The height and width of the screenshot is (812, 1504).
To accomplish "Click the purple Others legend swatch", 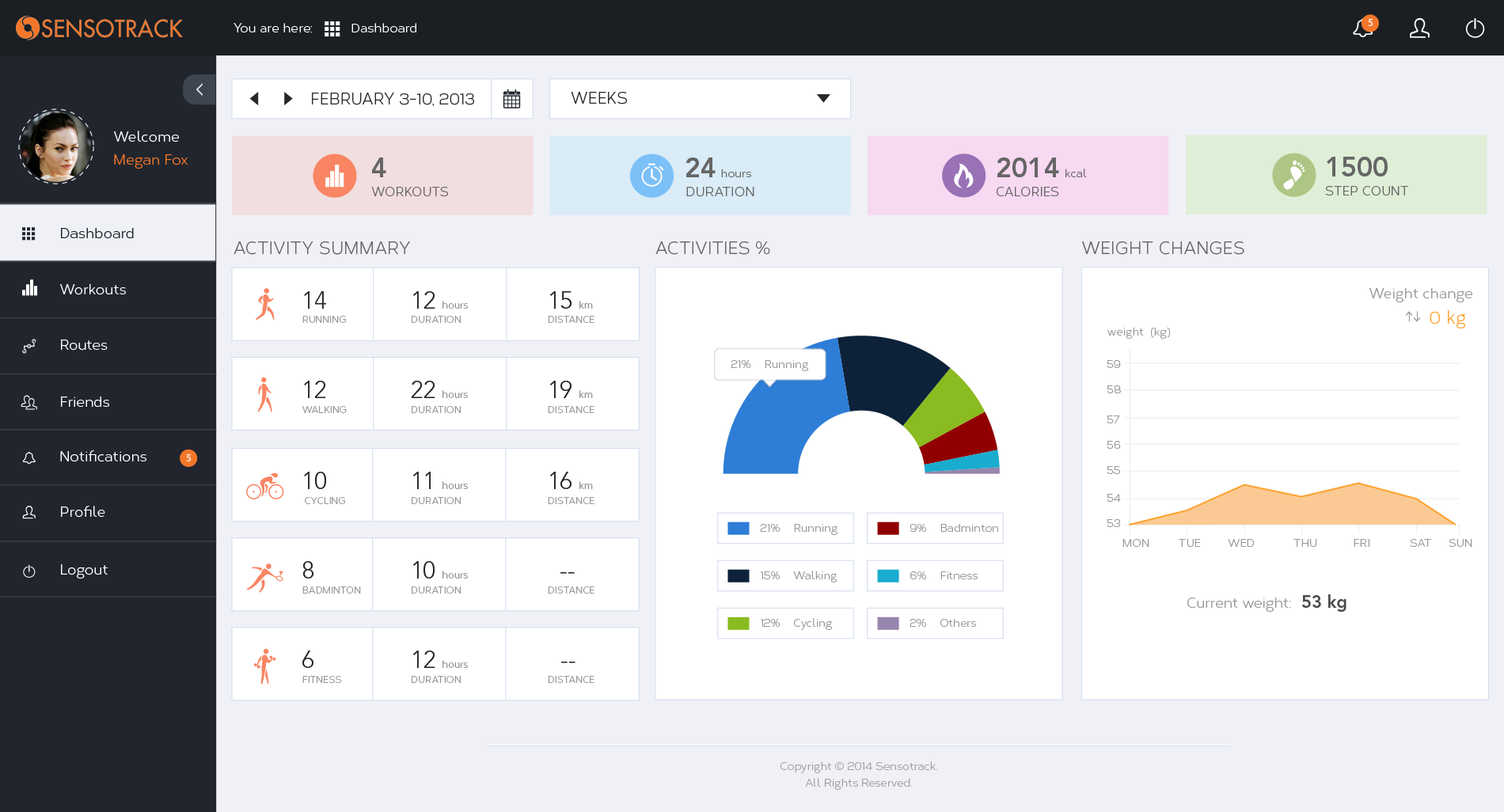I will 888,624.
